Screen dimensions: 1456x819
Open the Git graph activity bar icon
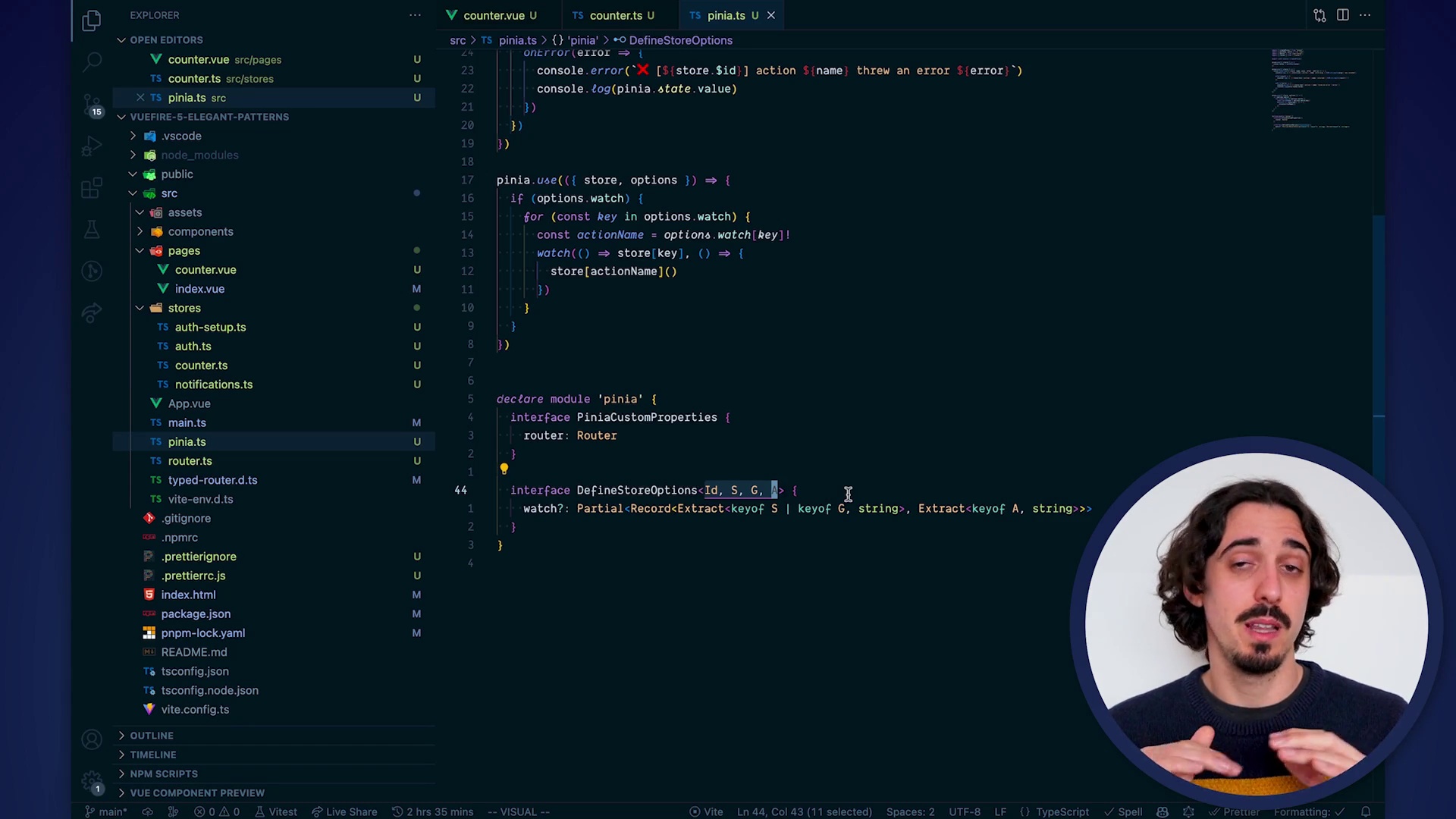[92, 271]
